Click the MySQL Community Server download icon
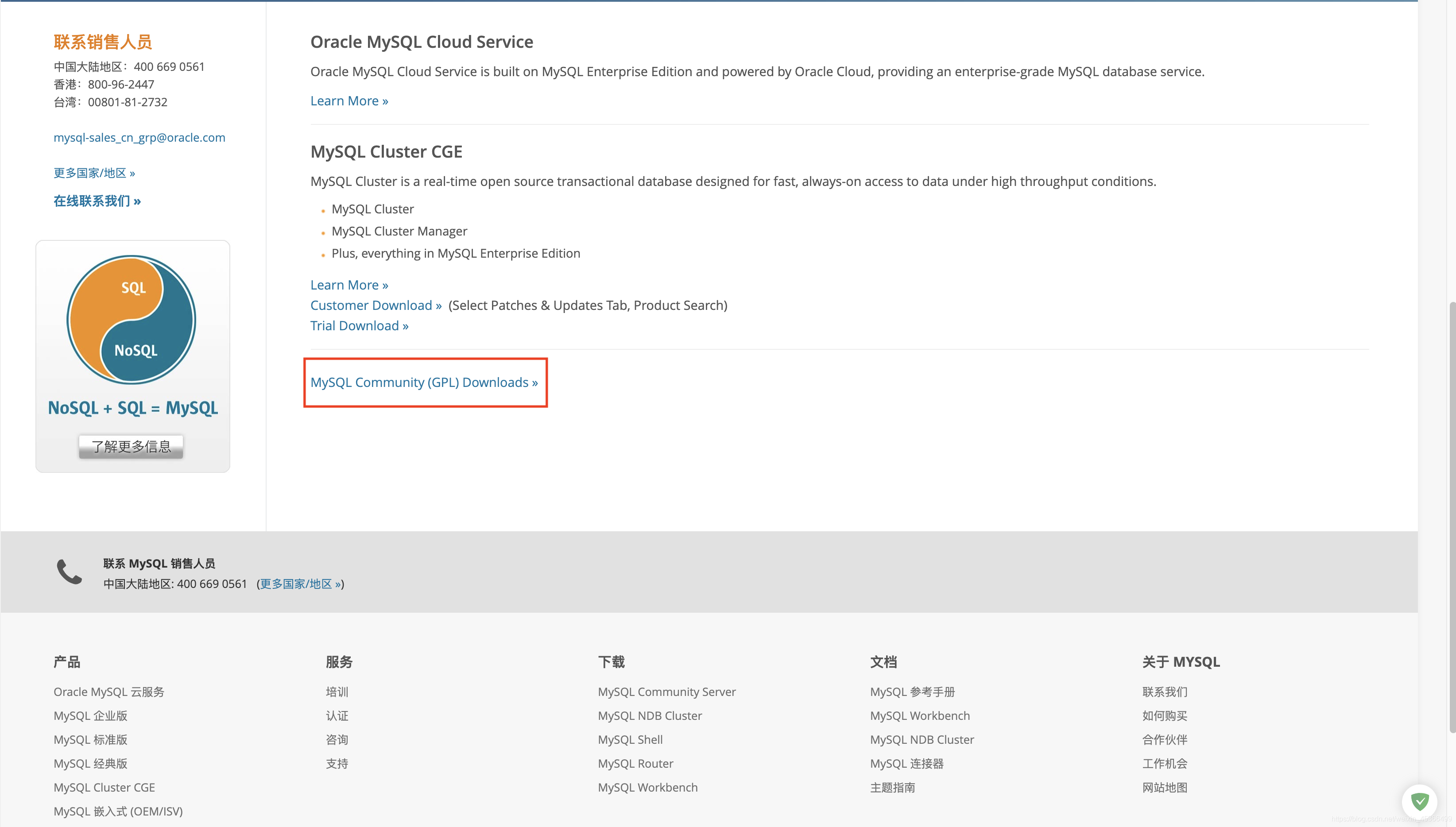1456x827 pixels. click(x=666, y=691)
